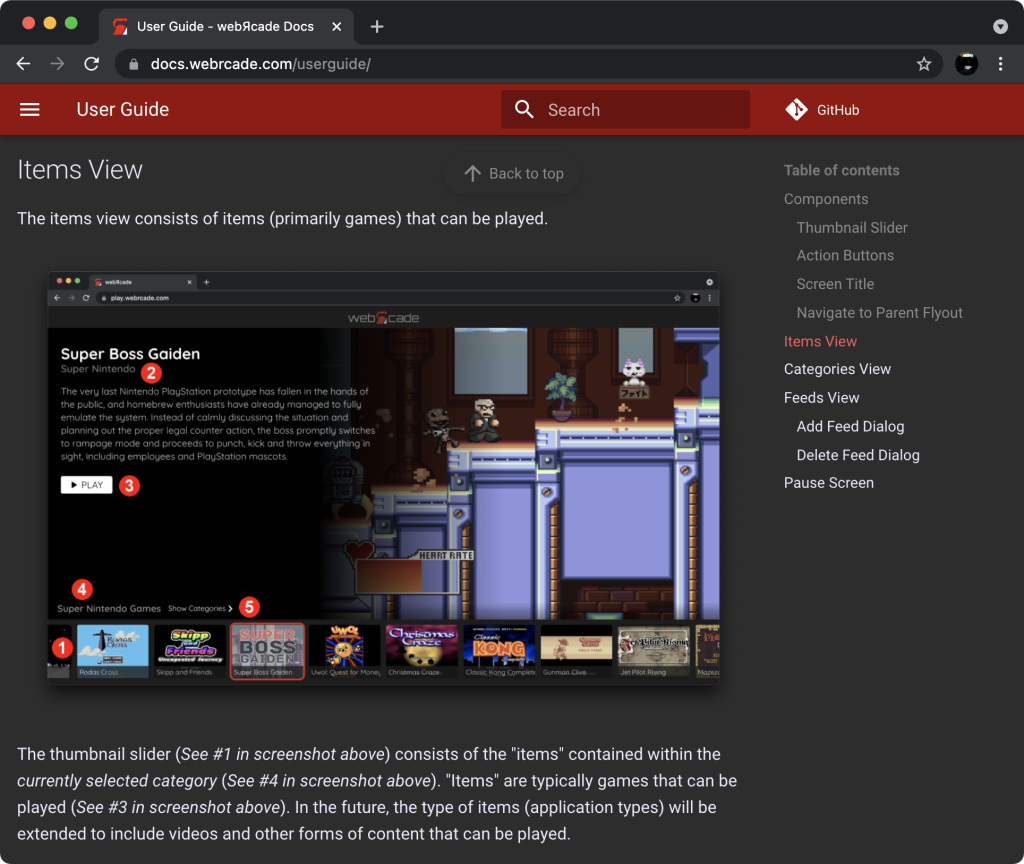Screen dimensions: 1024x864
Task: Click the Back to top button
Action: 513,174
